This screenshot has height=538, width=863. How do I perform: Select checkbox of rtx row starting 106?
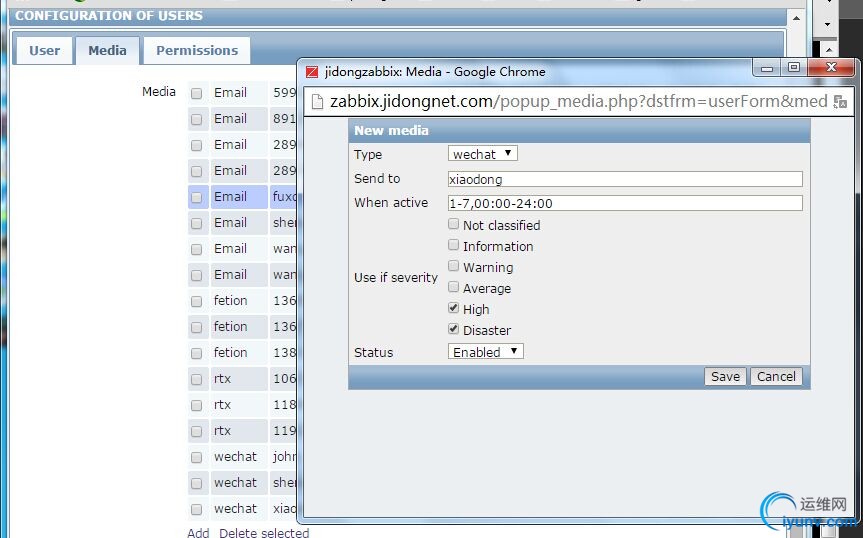tap(196, 380)
